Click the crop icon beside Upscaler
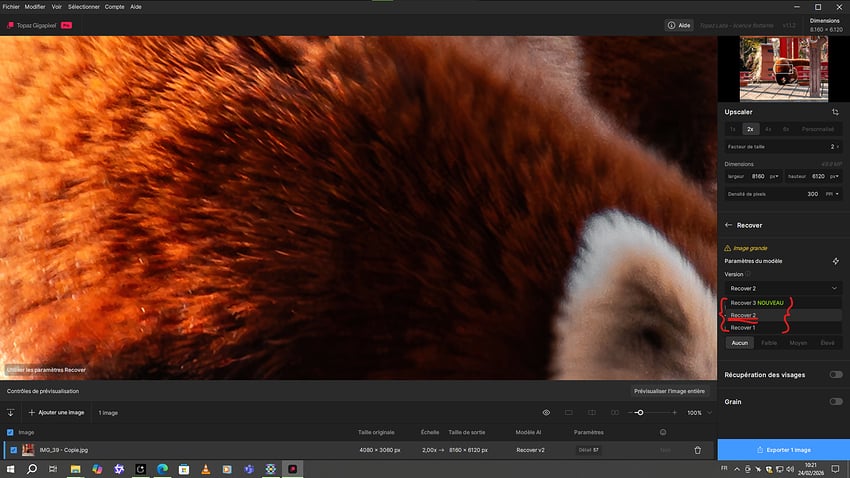Screen dimensions: 850x478 pos(835,112)
